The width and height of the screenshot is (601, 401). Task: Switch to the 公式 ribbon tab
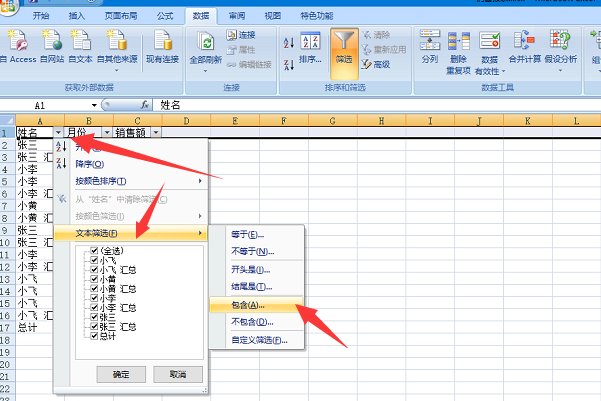165,16
